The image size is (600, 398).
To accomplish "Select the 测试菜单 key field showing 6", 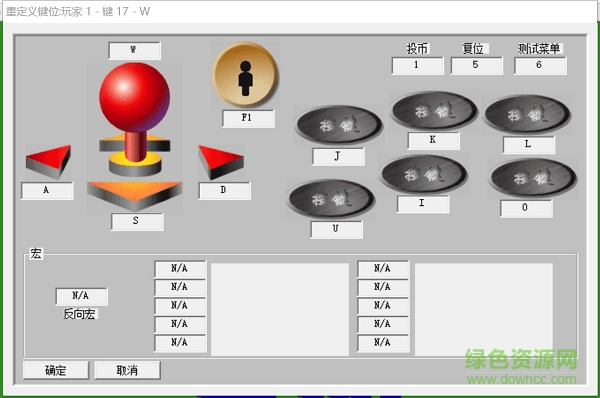I will (540, 65).
